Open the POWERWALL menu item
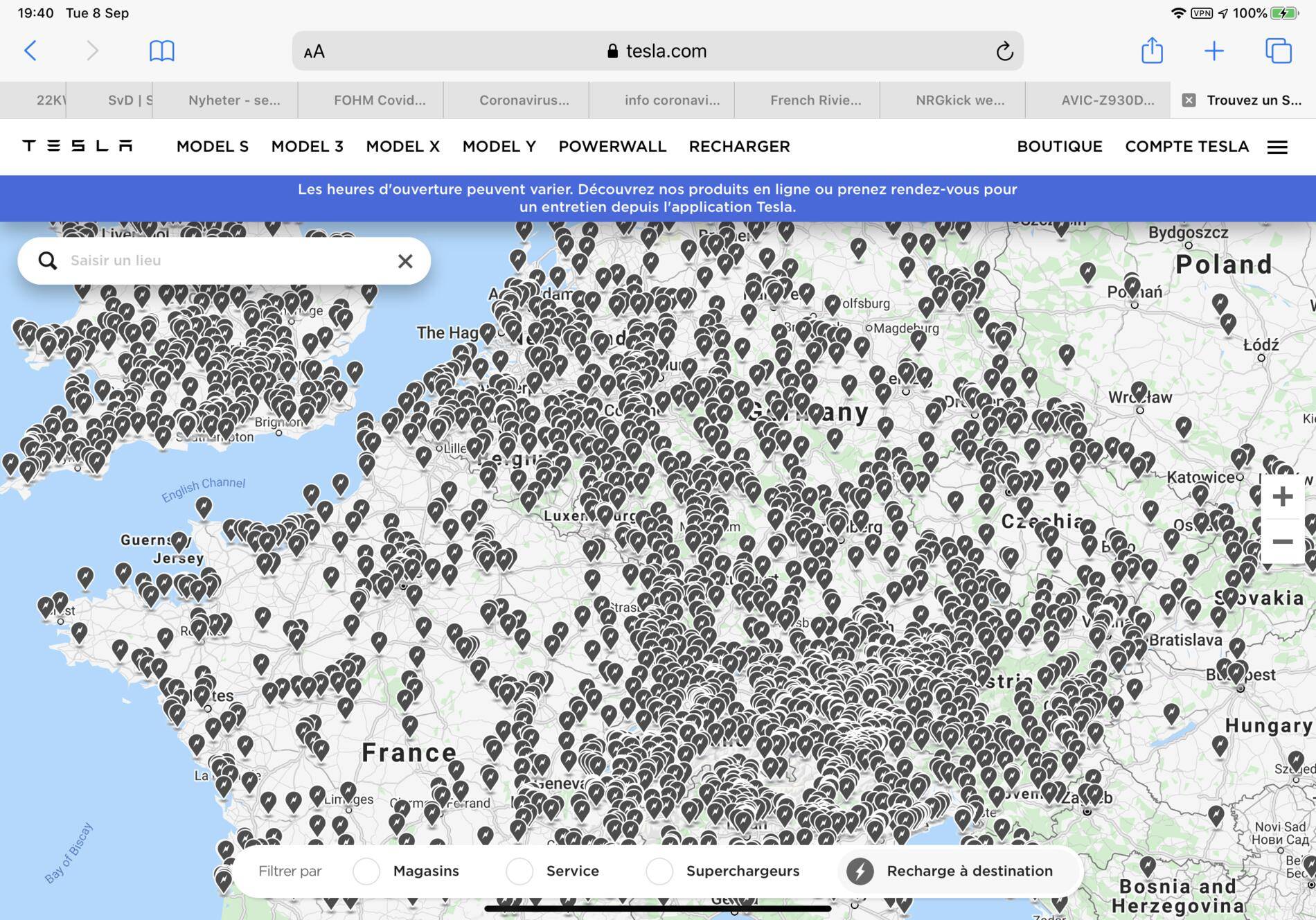The image size is (1316, 920). coord(612,146)
